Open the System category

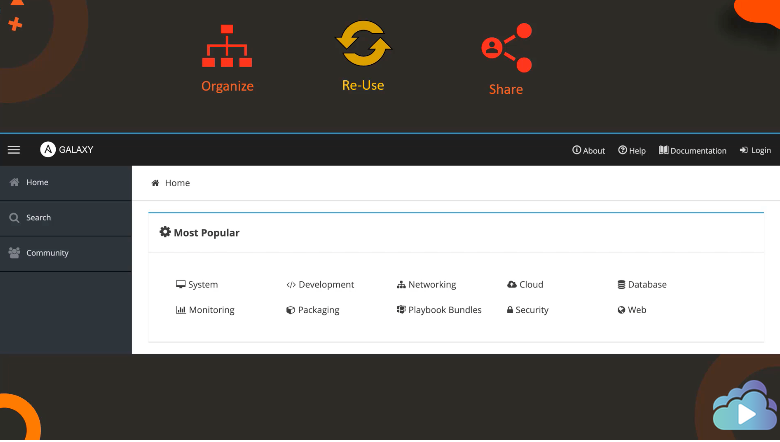197,285
